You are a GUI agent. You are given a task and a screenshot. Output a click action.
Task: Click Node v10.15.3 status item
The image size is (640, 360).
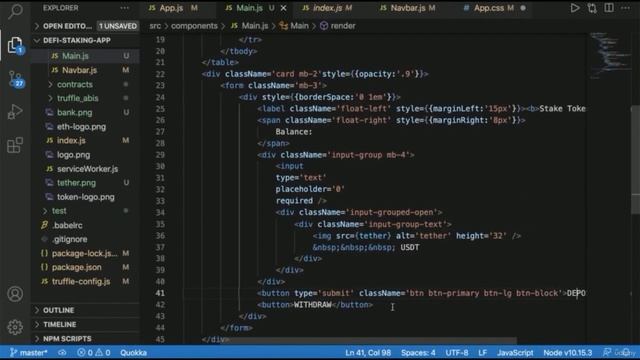(x=567, y=353)
